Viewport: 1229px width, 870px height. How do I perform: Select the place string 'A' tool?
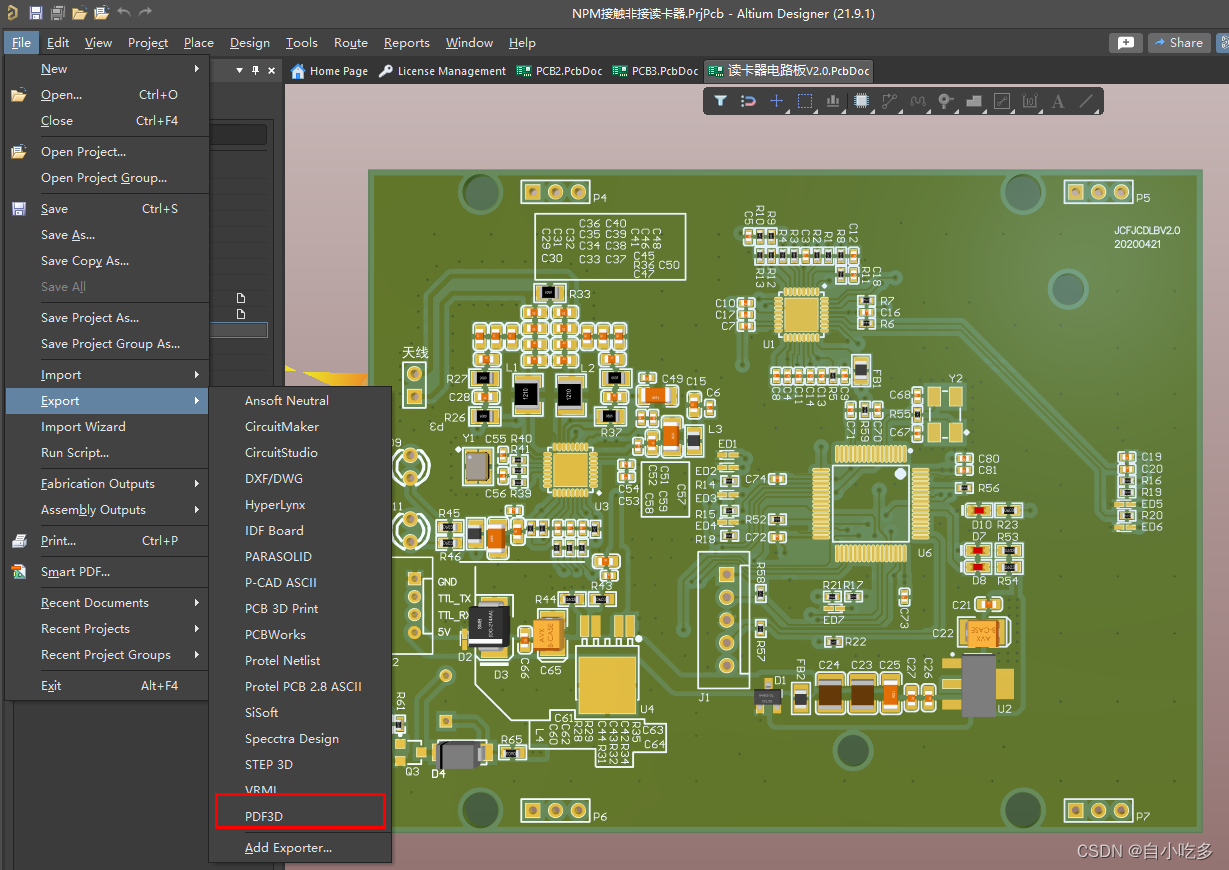click(1058, 101)
